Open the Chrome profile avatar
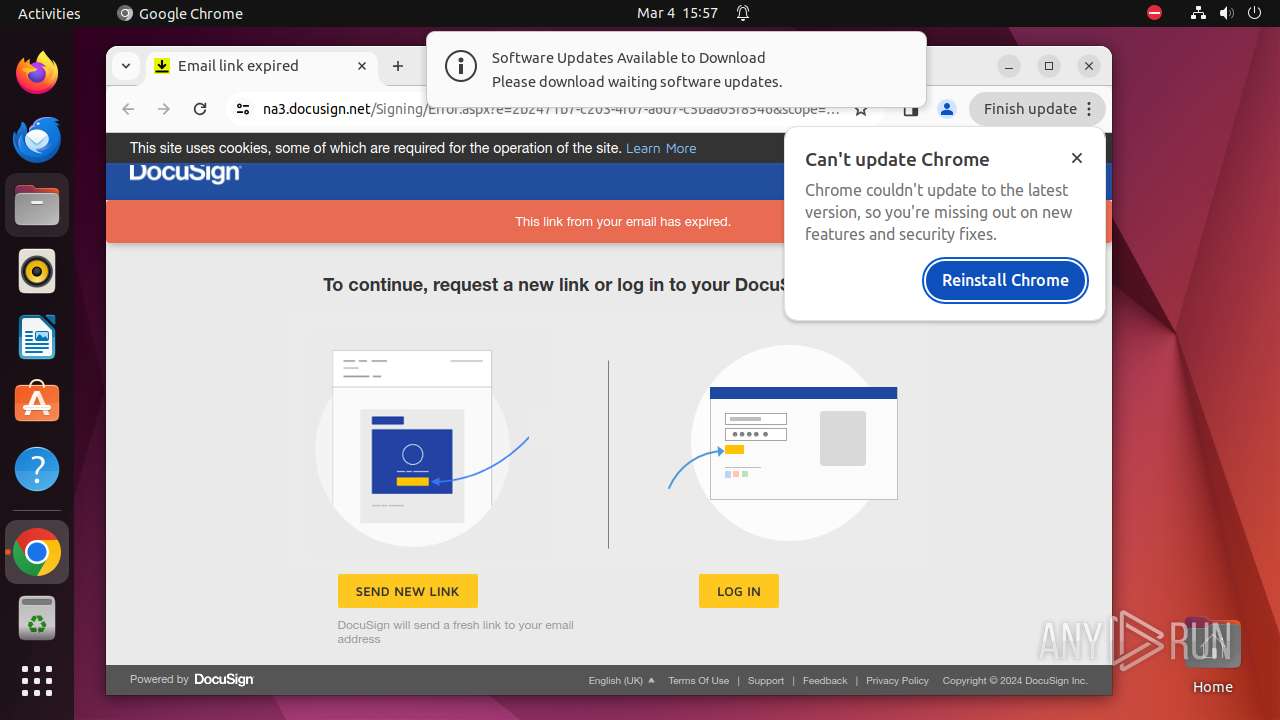1280x720 pixels. [947, 109]
